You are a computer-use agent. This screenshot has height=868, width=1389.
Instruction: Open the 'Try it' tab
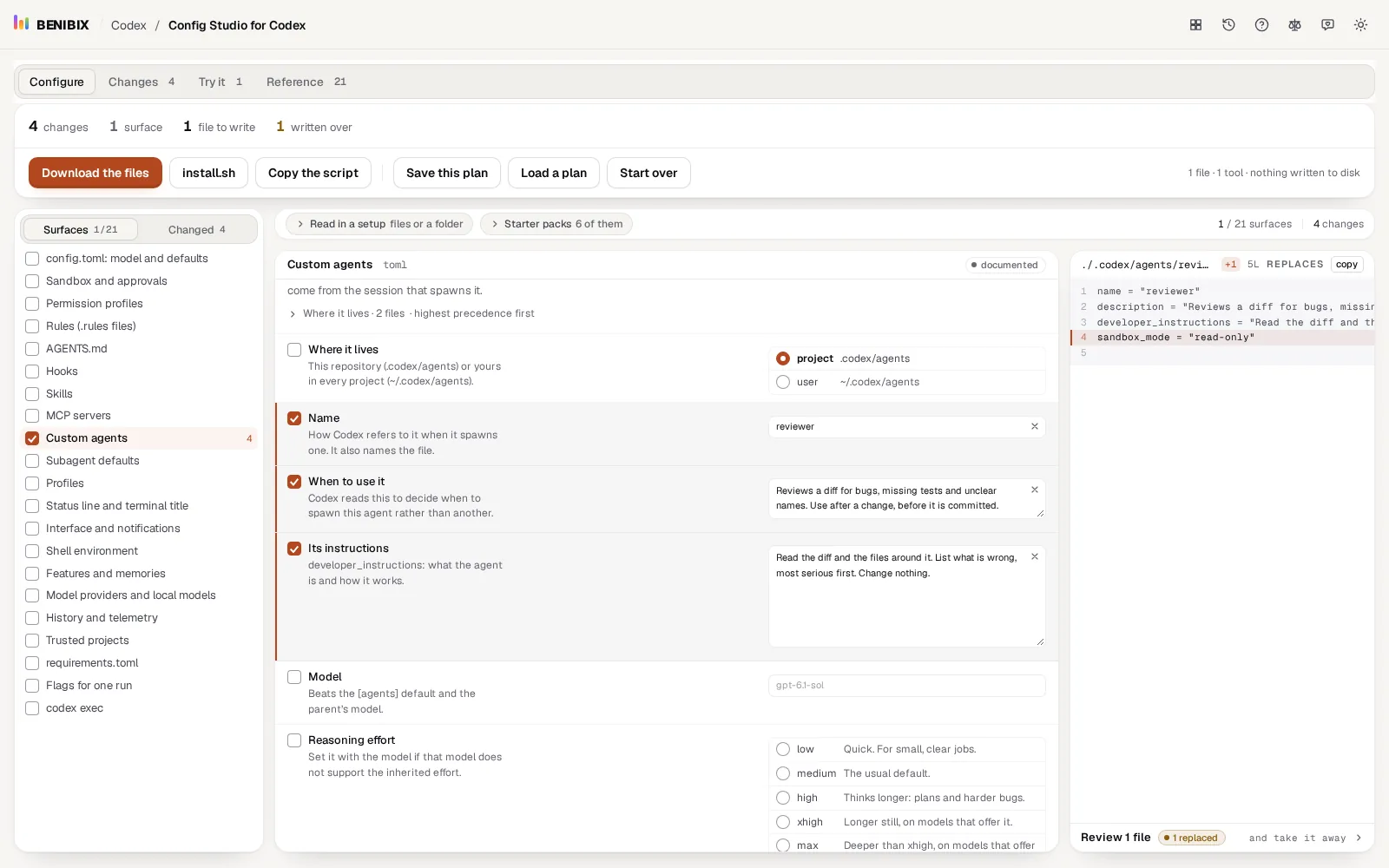tap(221, 82)
